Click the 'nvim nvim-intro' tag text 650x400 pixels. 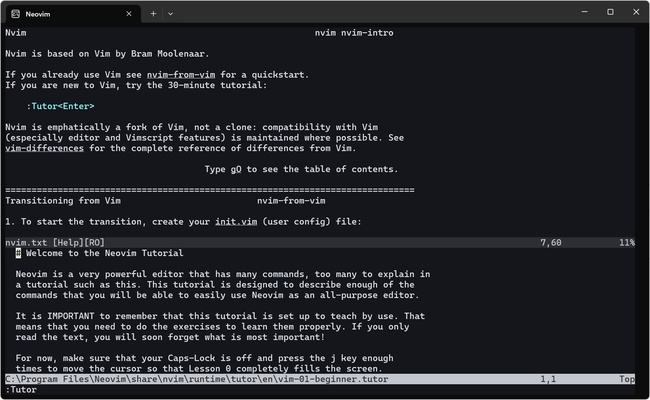point(354,33)
